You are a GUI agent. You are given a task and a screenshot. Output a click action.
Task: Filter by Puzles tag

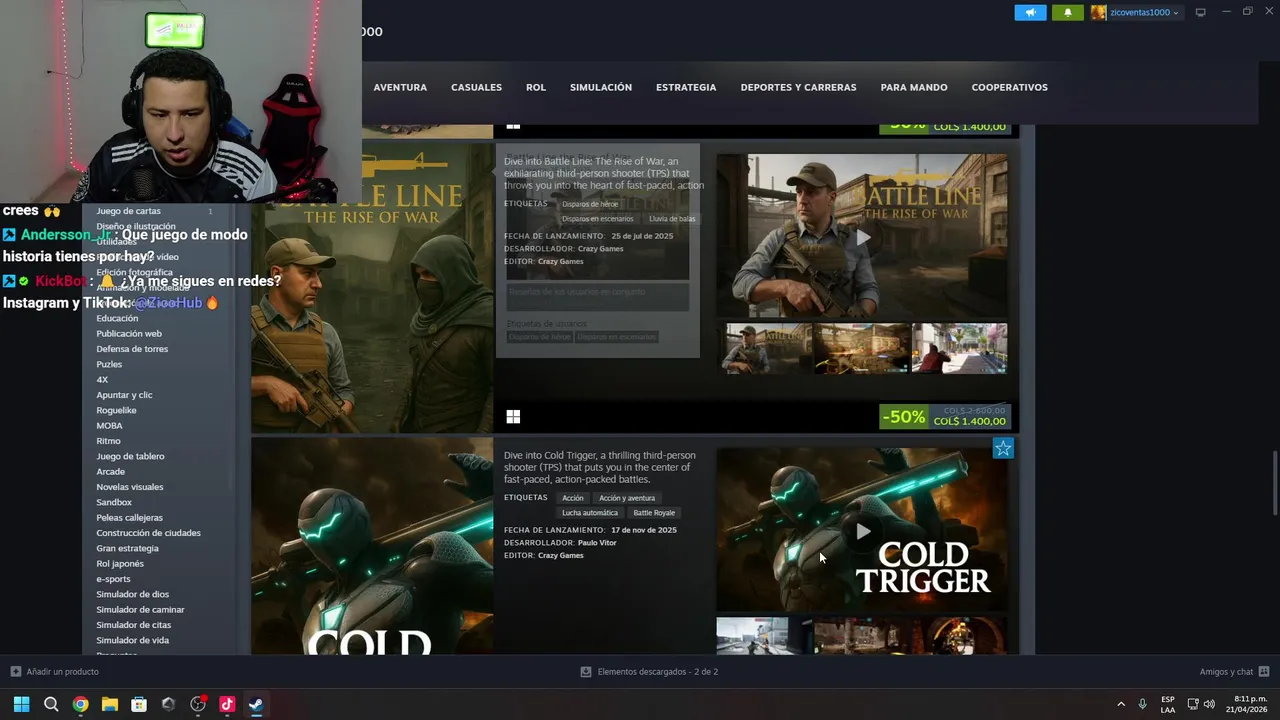109,364
